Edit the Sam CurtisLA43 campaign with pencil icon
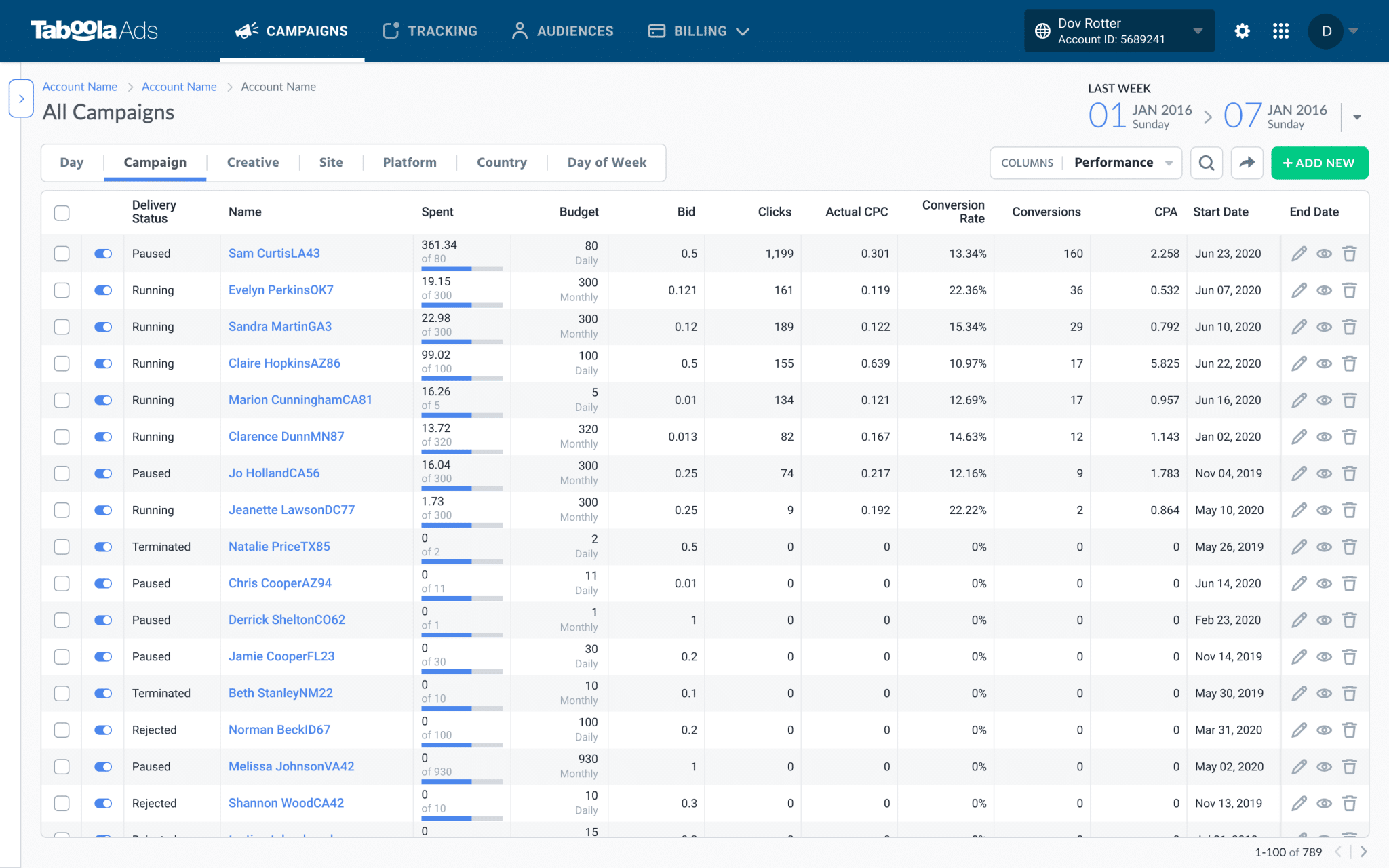Viewport: 1389px width, 868px height. point(1299,253)
